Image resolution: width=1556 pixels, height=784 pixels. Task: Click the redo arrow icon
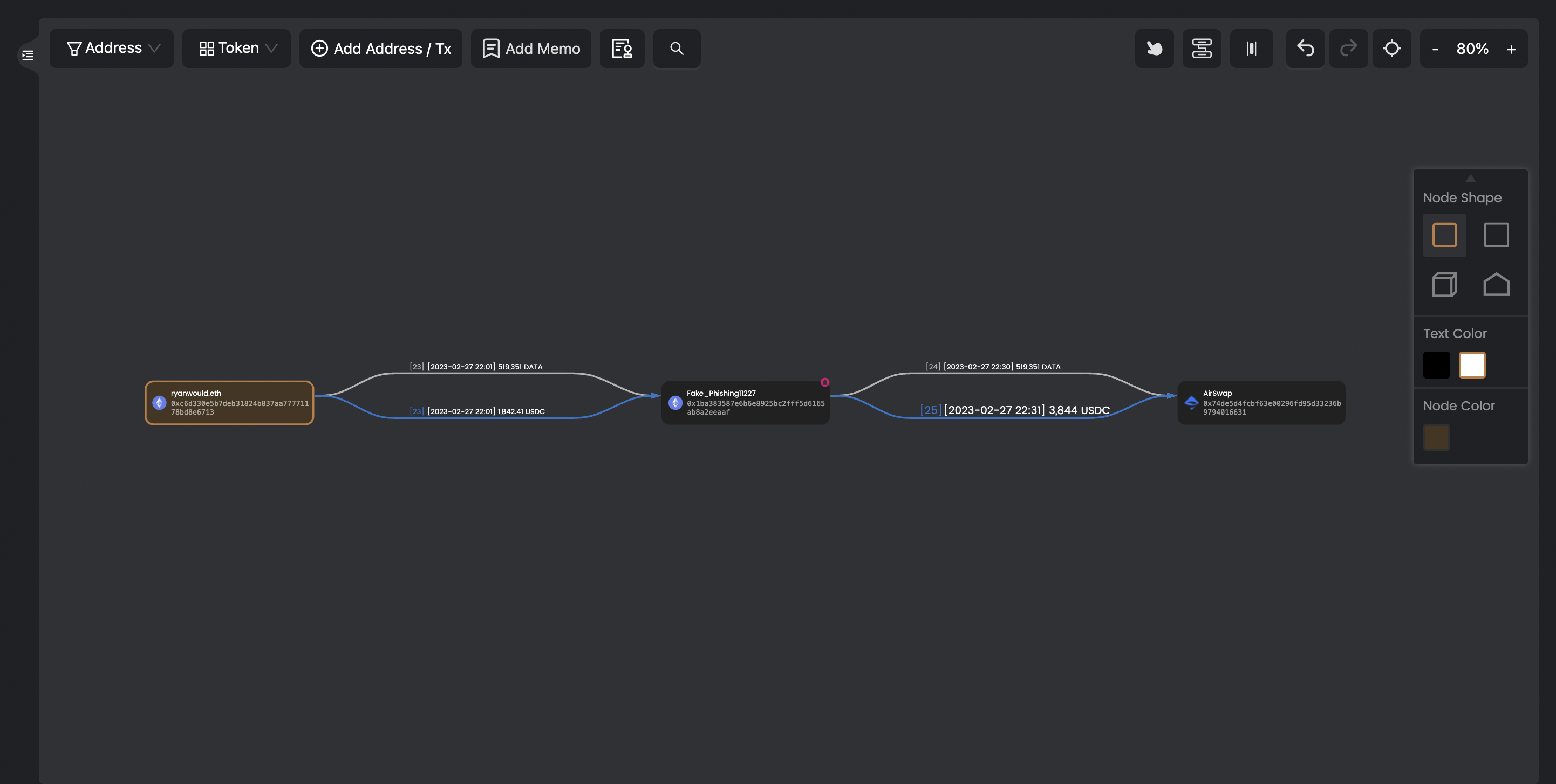pos(1348,49)
